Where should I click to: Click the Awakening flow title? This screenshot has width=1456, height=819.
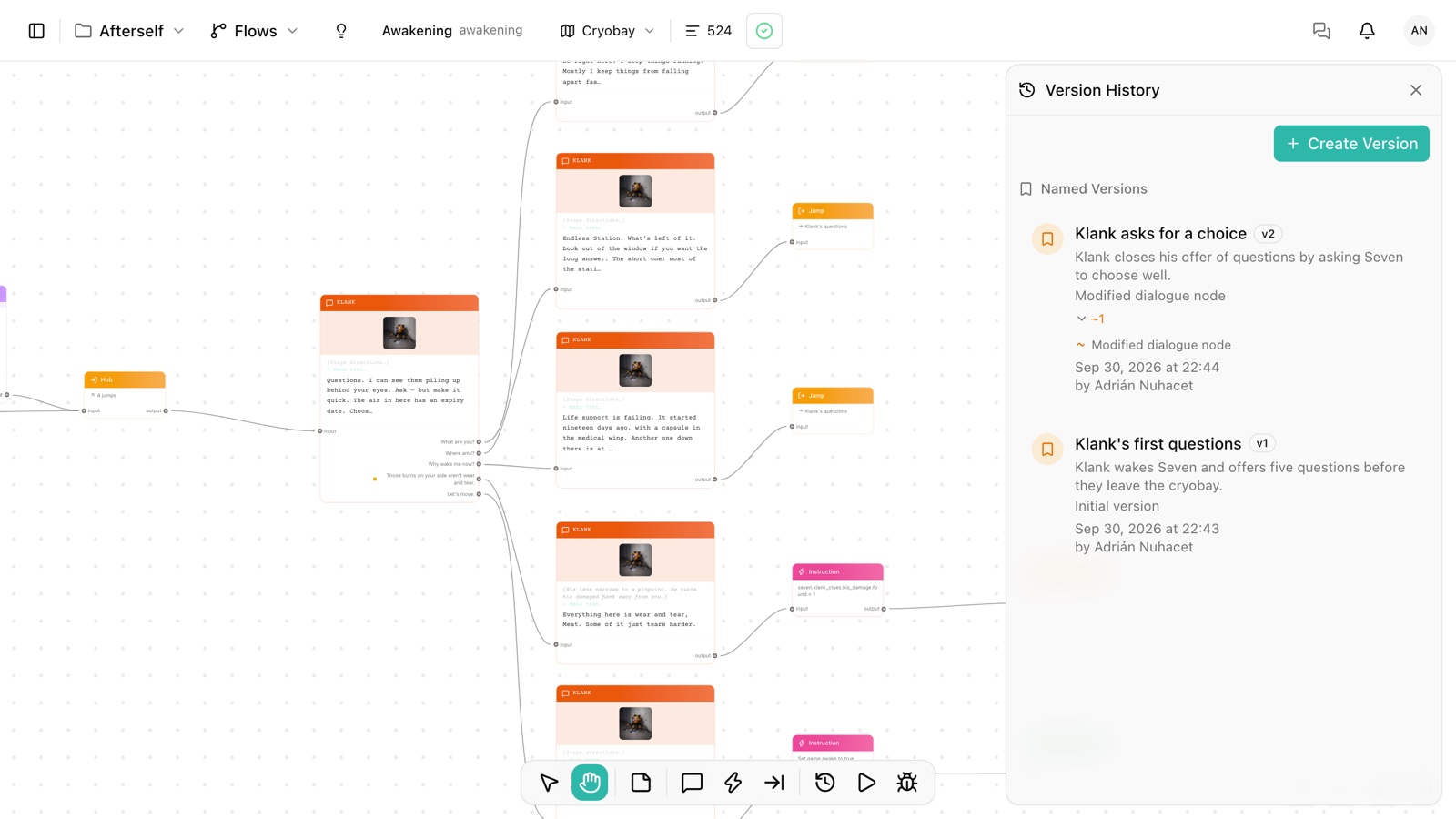tap(417, 31)
